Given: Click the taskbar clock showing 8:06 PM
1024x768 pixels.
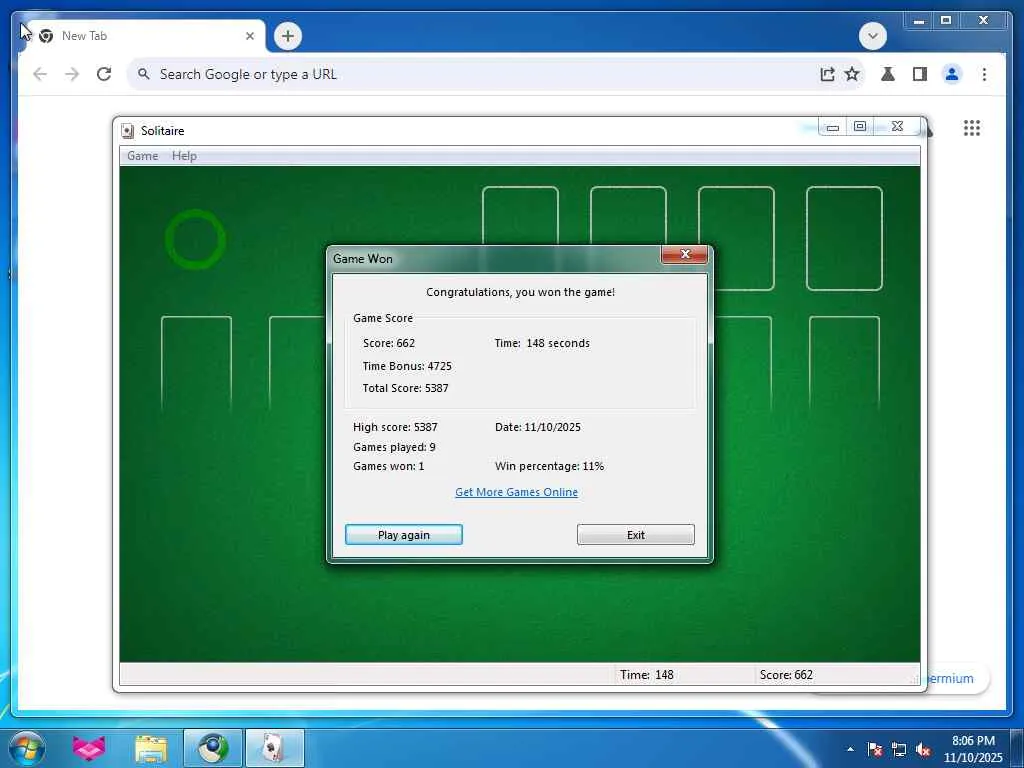Looking at the screenshot, I should tap(973, 749).
